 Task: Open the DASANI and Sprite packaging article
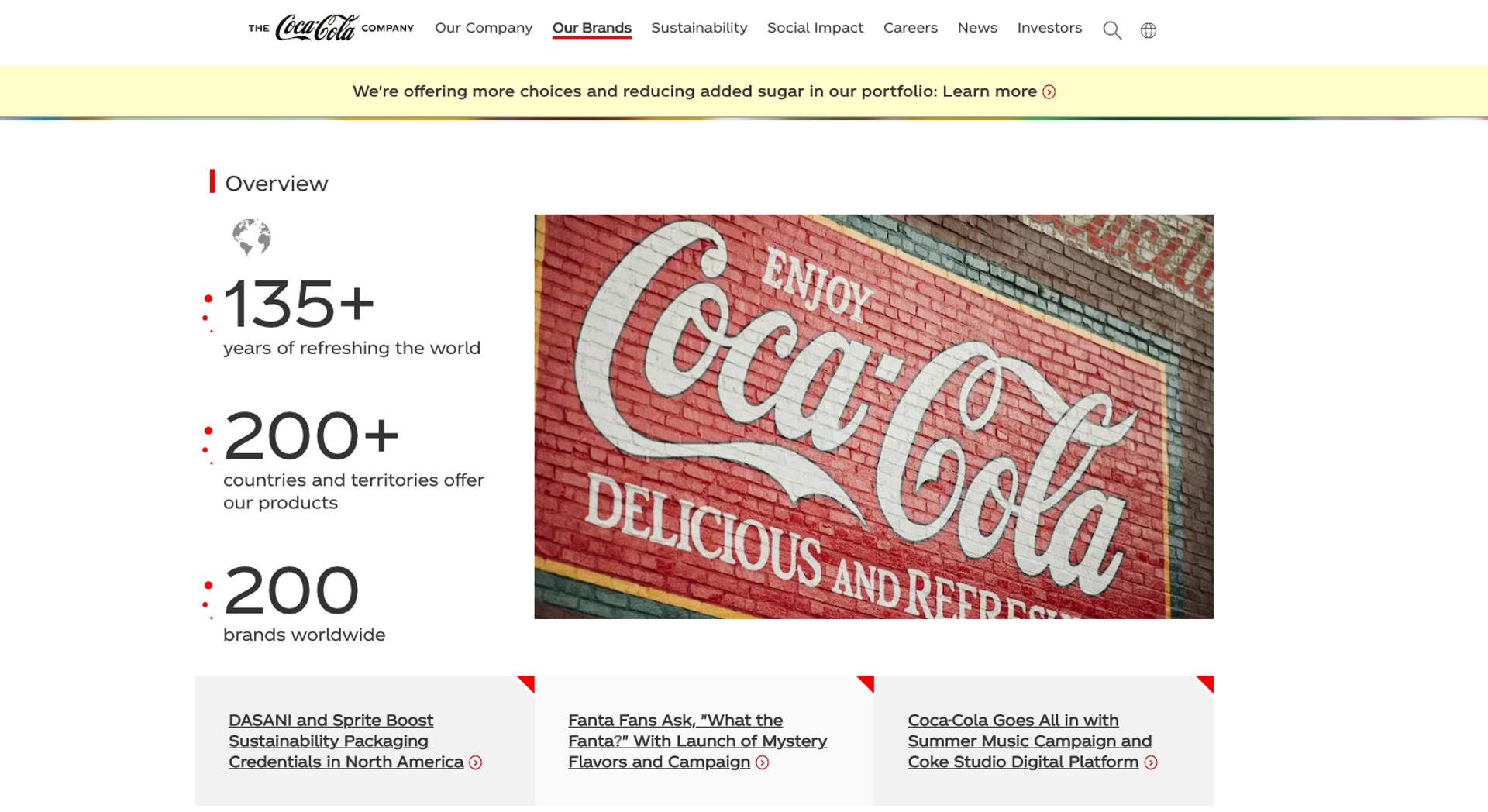331,741
